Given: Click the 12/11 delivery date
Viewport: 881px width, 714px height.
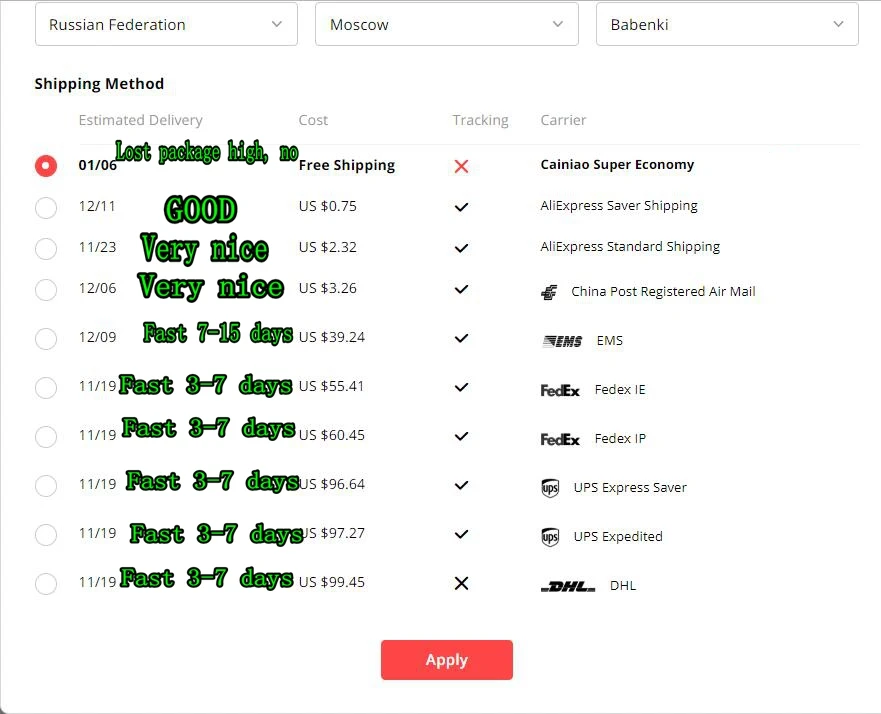Looking at the screenshot, I should 97,206.
